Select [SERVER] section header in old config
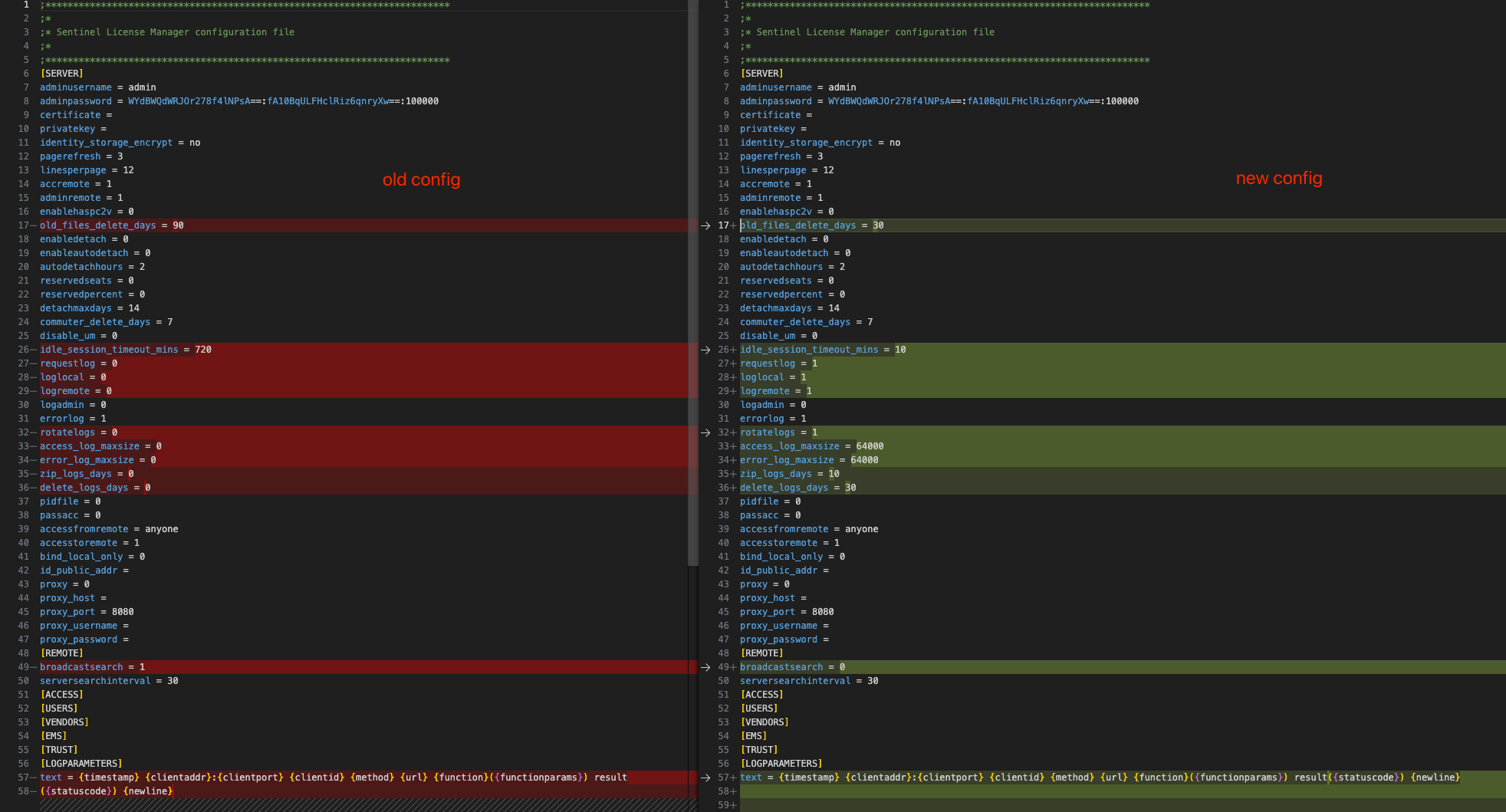1506x812 pixels. point(61,74)
